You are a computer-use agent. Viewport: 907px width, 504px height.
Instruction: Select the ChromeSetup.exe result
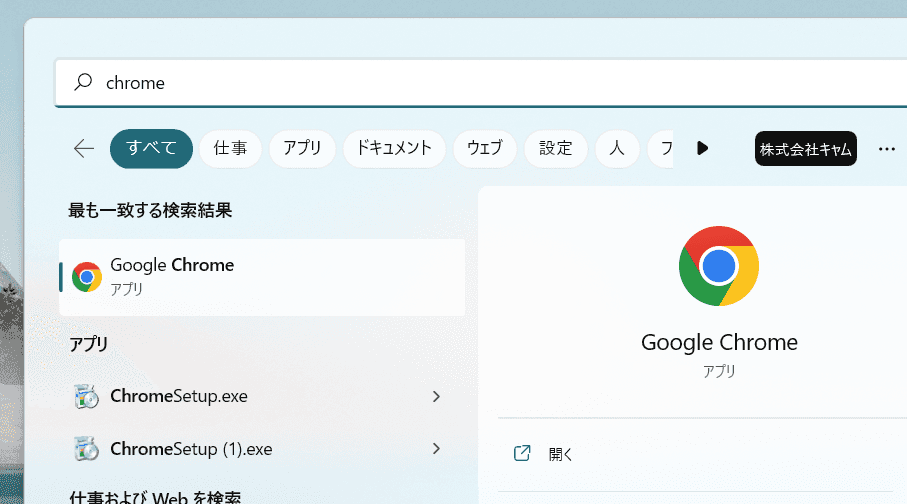pos(262,396)
